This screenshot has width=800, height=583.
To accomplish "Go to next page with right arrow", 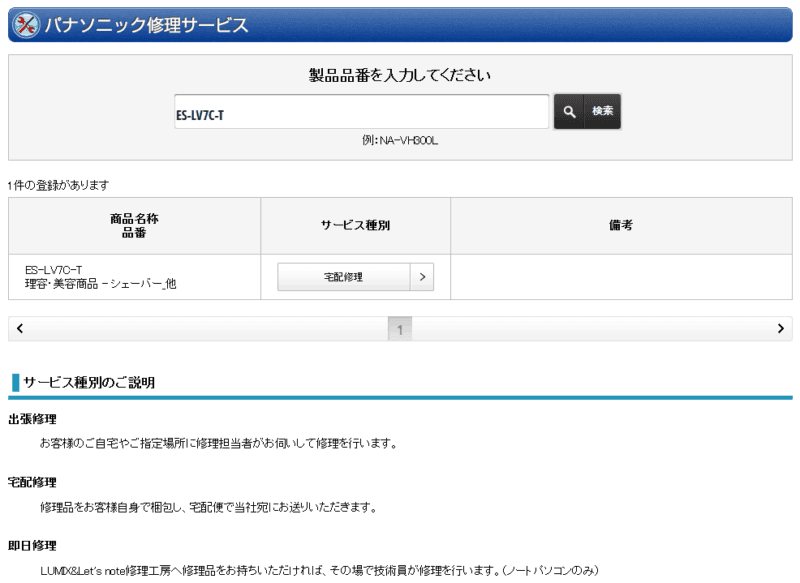I will coord(780,328).
